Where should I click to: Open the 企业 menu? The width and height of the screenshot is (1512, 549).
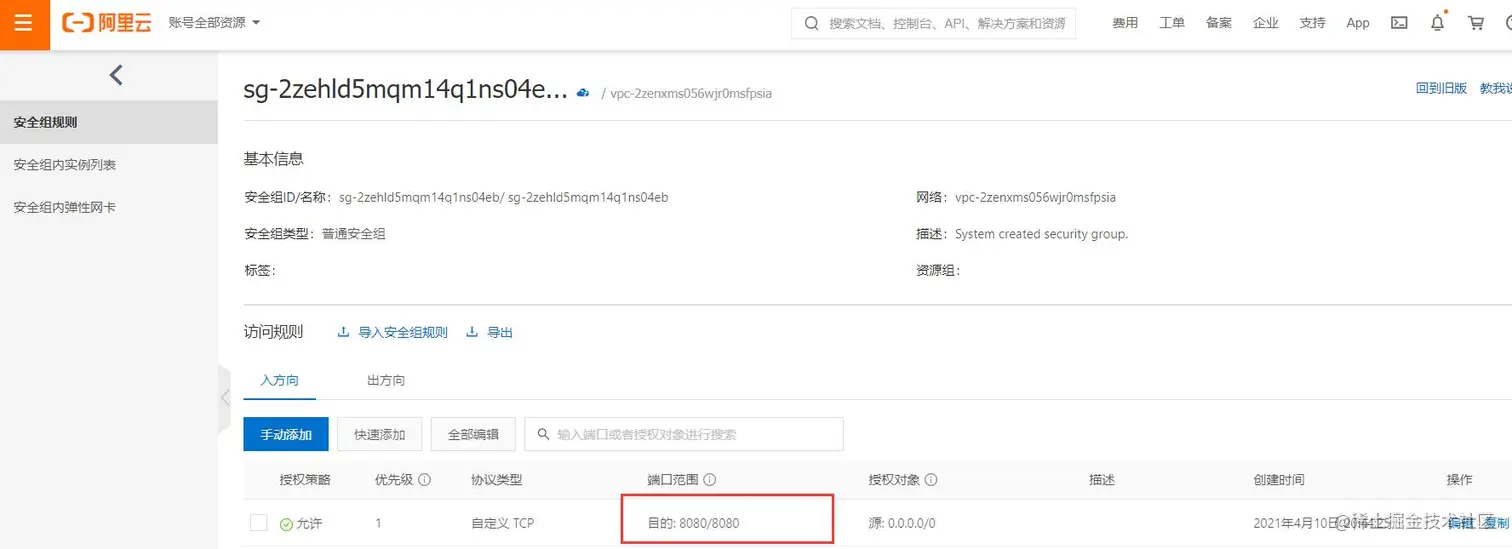pos(1266,23)
